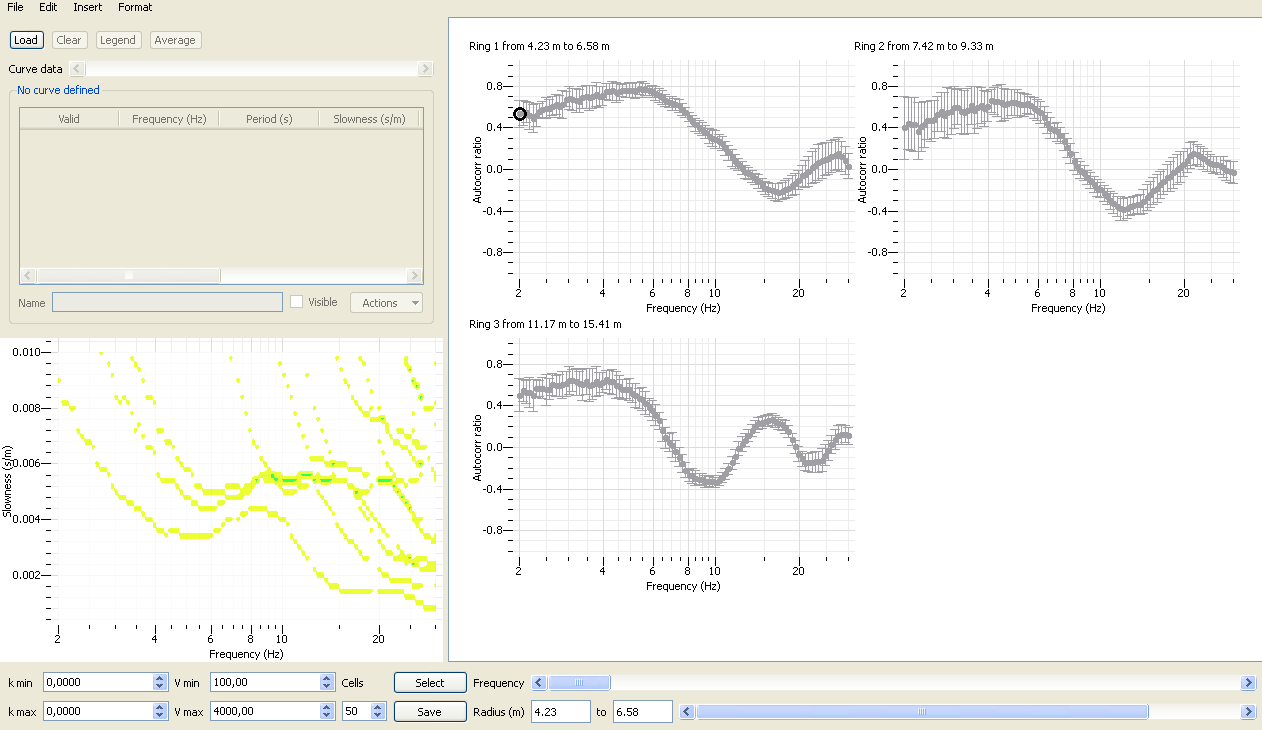Click Radius scrollbar right arrow
Image resolution: width=1262 pixels, height=730 pixels.
coord(1248,712)
